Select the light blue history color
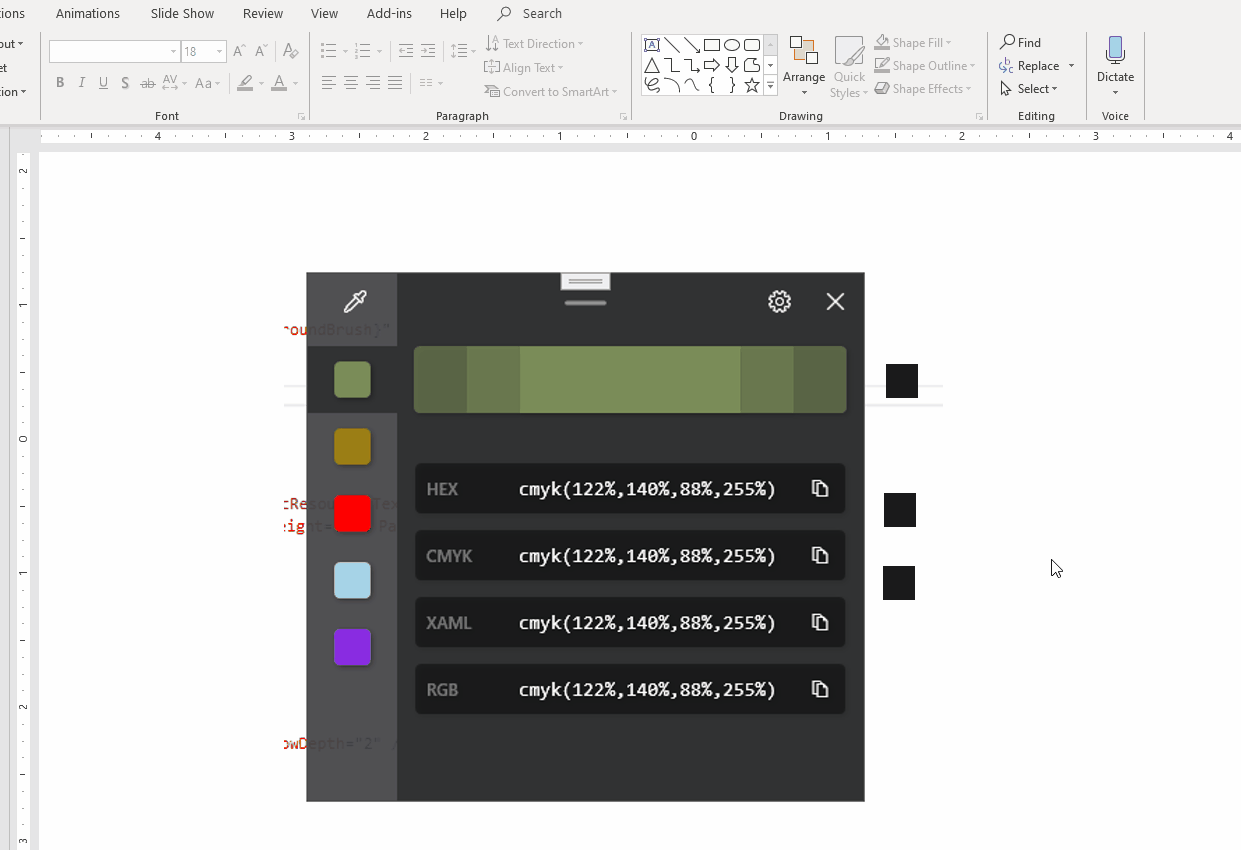The image size is (1241, 850). tap(352, 581)
